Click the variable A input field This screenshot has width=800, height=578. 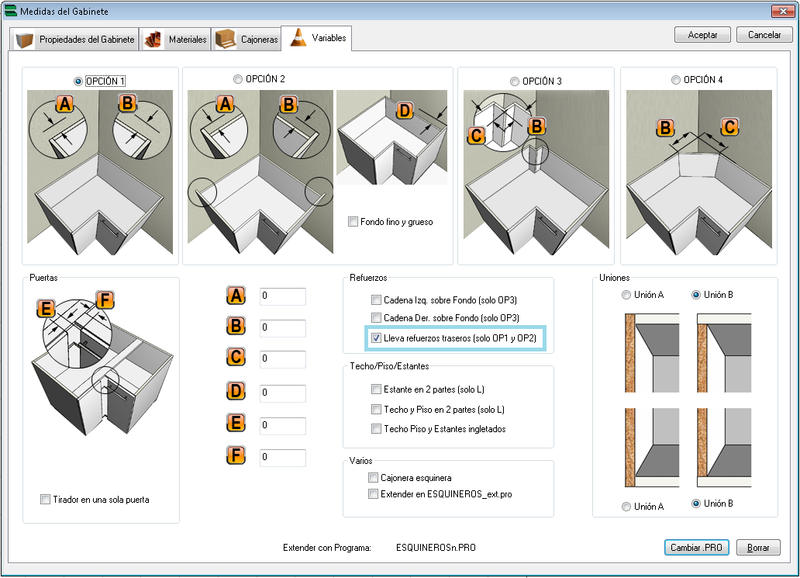[x=283, y=296]
